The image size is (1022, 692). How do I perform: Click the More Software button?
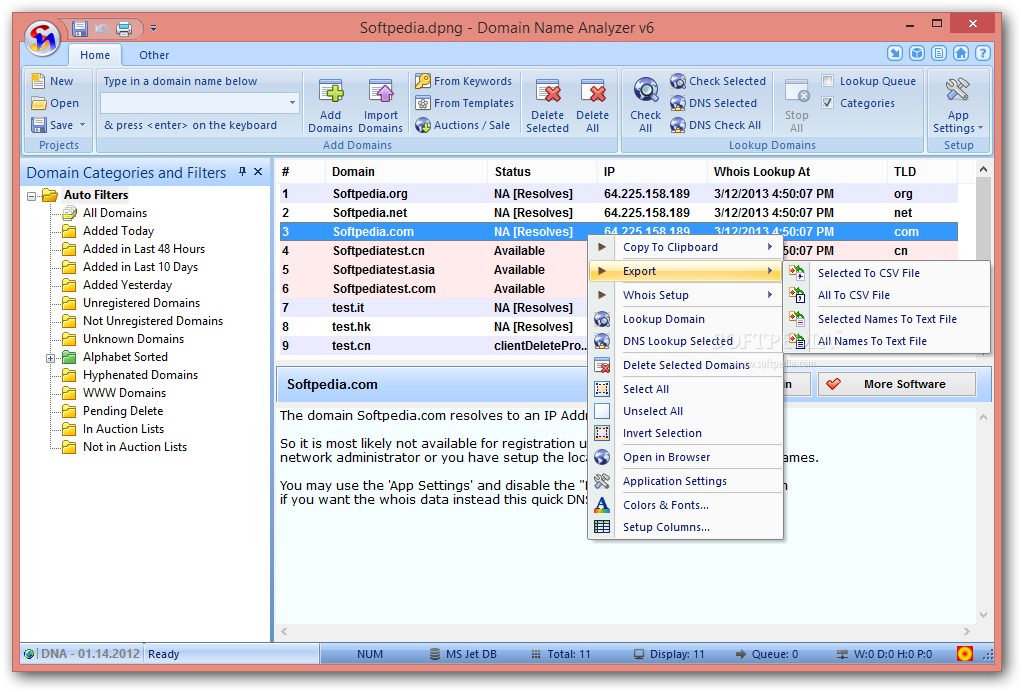(x=896, y=384)
